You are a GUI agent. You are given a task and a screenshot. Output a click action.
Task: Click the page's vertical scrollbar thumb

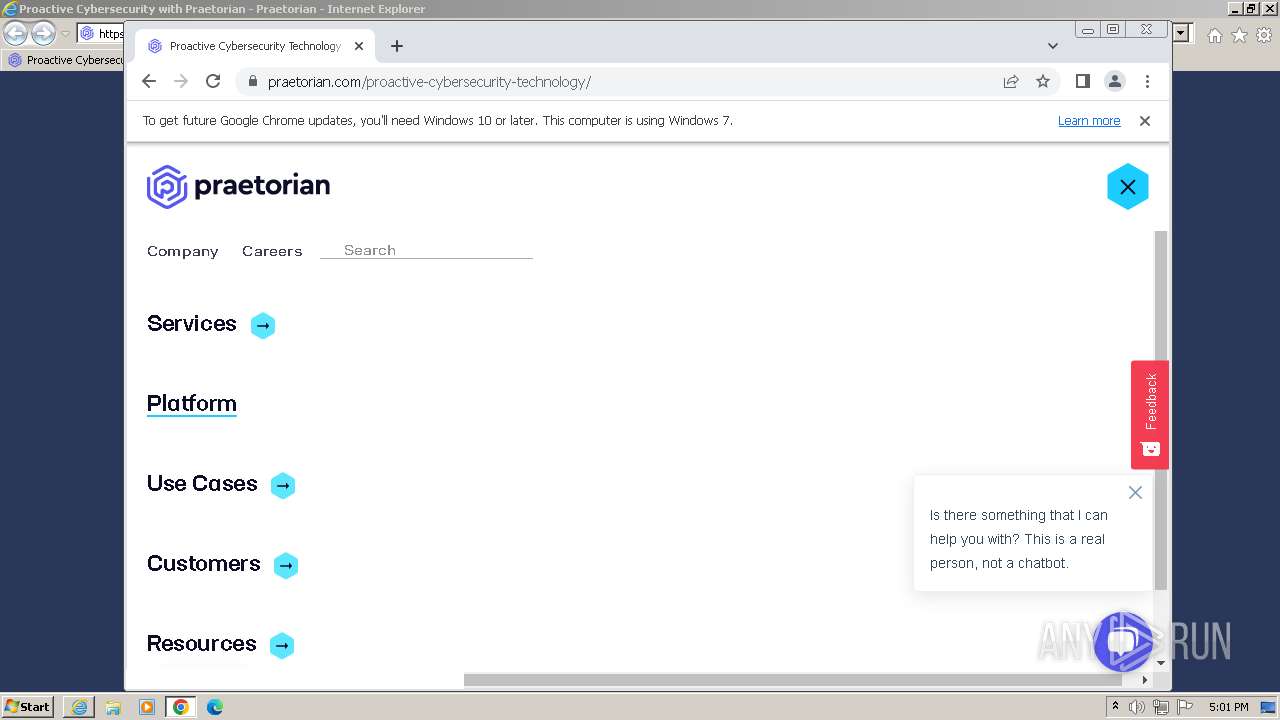[1161, 410]
